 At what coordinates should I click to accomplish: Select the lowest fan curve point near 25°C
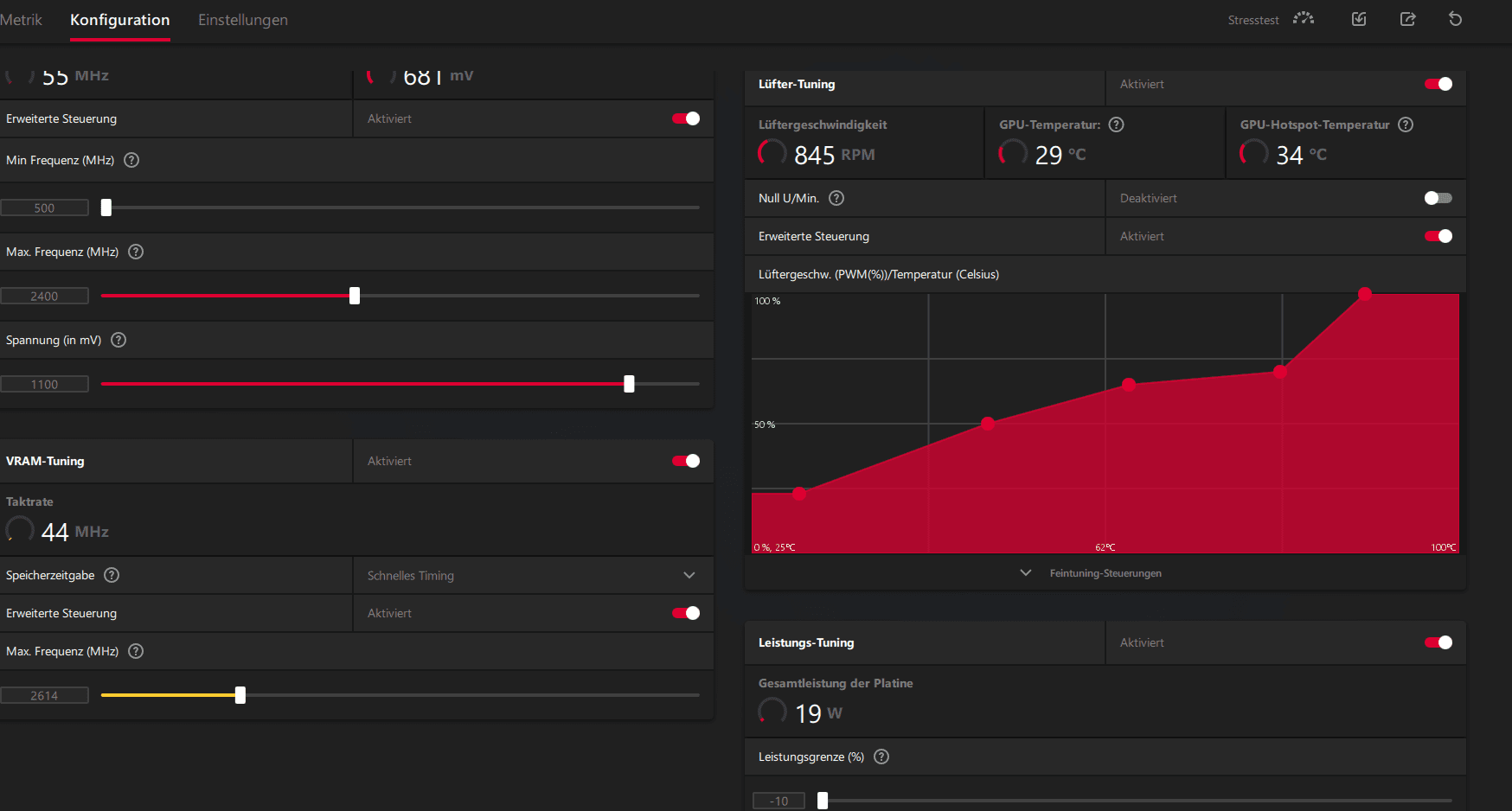point(799,494)
